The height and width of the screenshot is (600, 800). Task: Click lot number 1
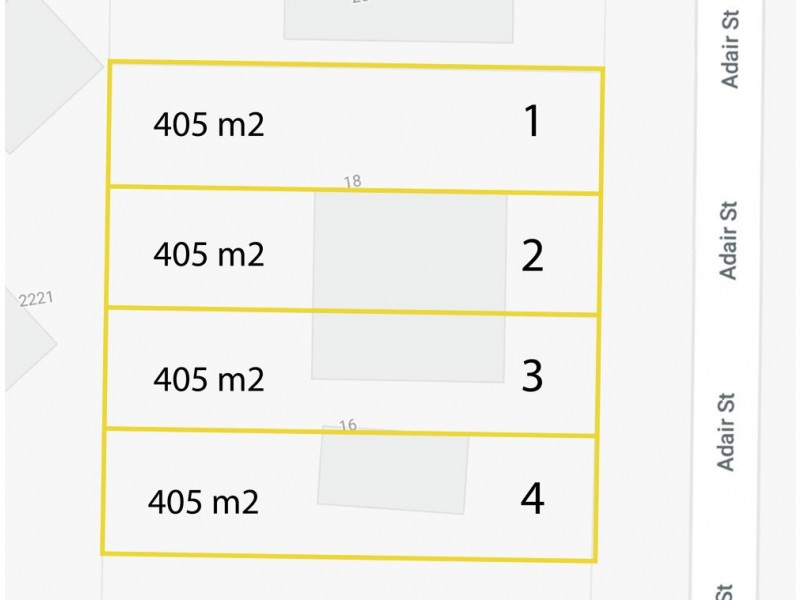(532, 122)
